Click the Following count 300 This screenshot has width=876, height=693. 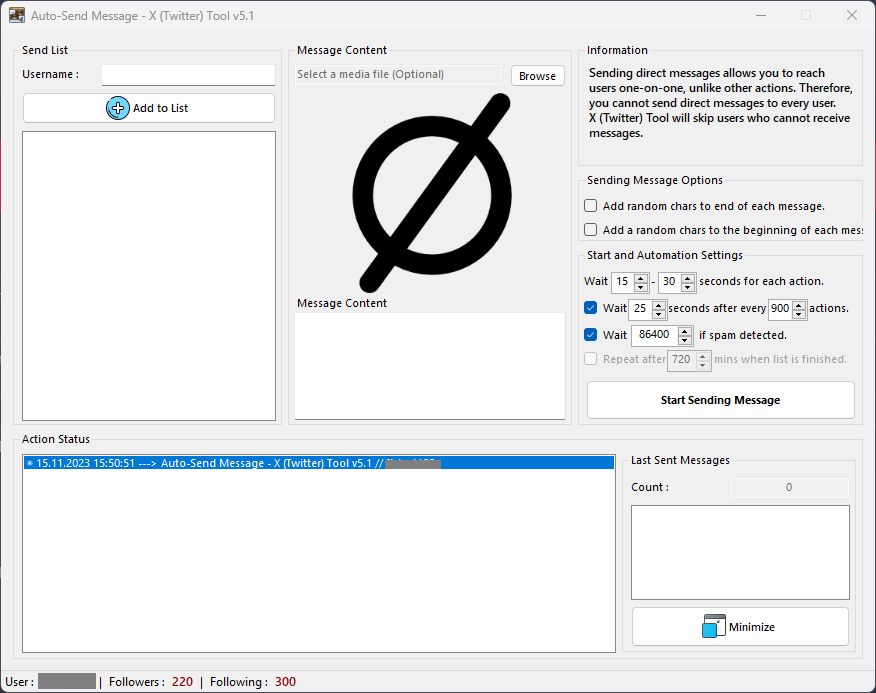coord(285,682)
